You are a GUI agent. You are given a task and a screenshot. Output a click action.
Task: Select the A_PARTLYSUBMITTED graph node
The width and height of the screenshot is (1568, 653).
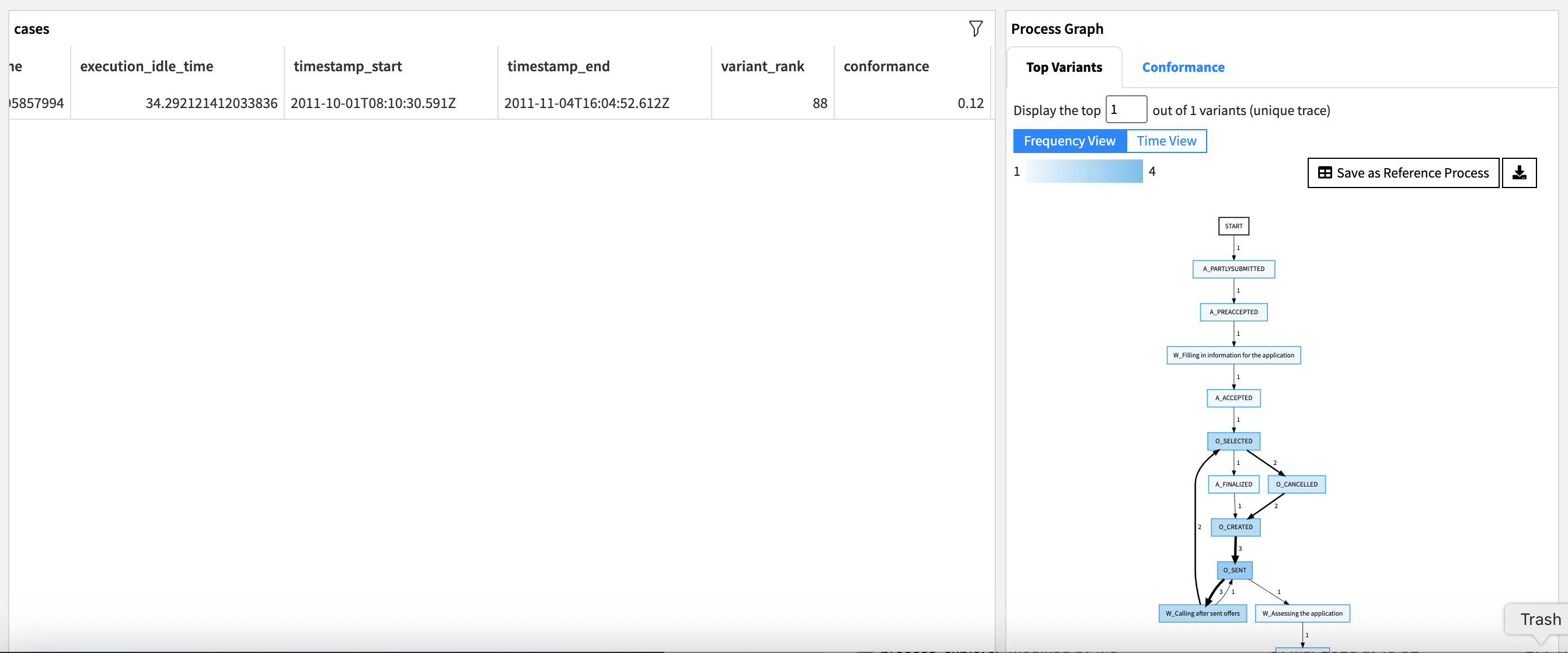(1234, 269)
